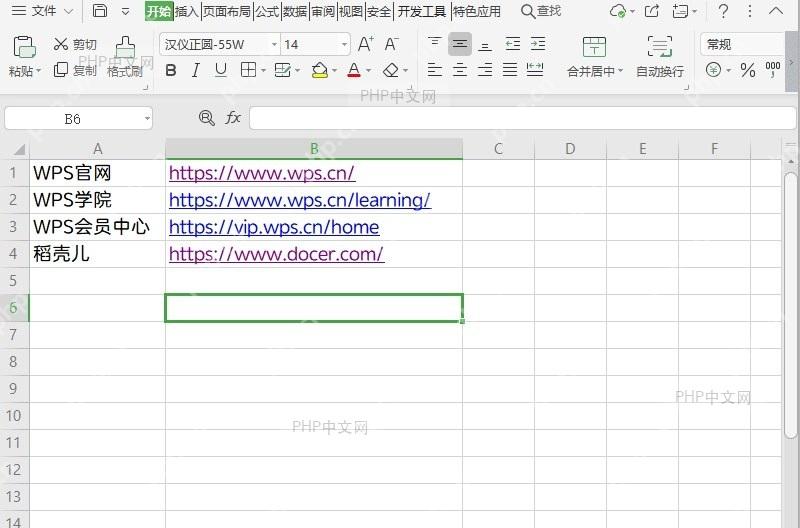Open the 开发工具 tab
Viewport: 800px width, 528px height.
421,11
